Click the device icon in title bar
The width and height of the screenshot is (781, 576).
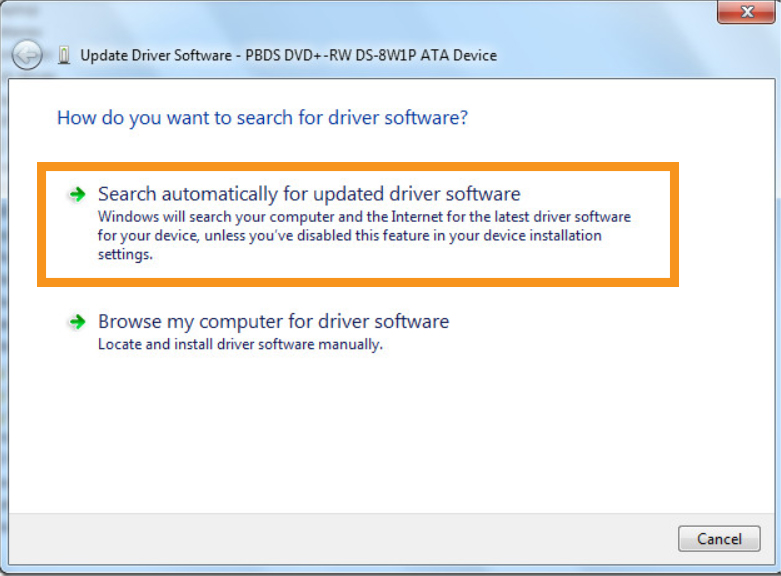[x=64, y=55]
